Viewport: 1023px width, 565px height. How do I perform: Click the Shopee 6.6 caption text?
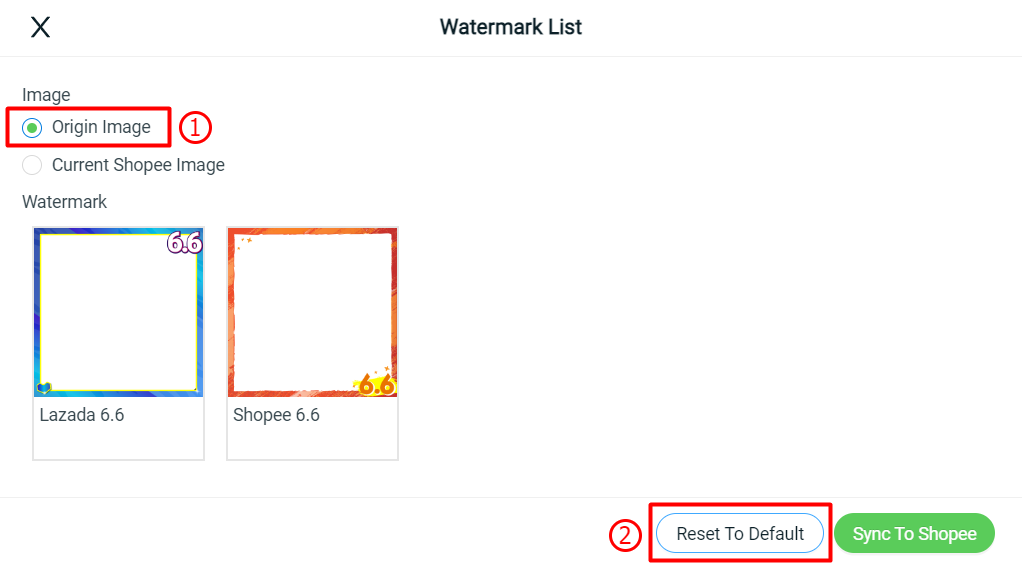coord(276,415)
